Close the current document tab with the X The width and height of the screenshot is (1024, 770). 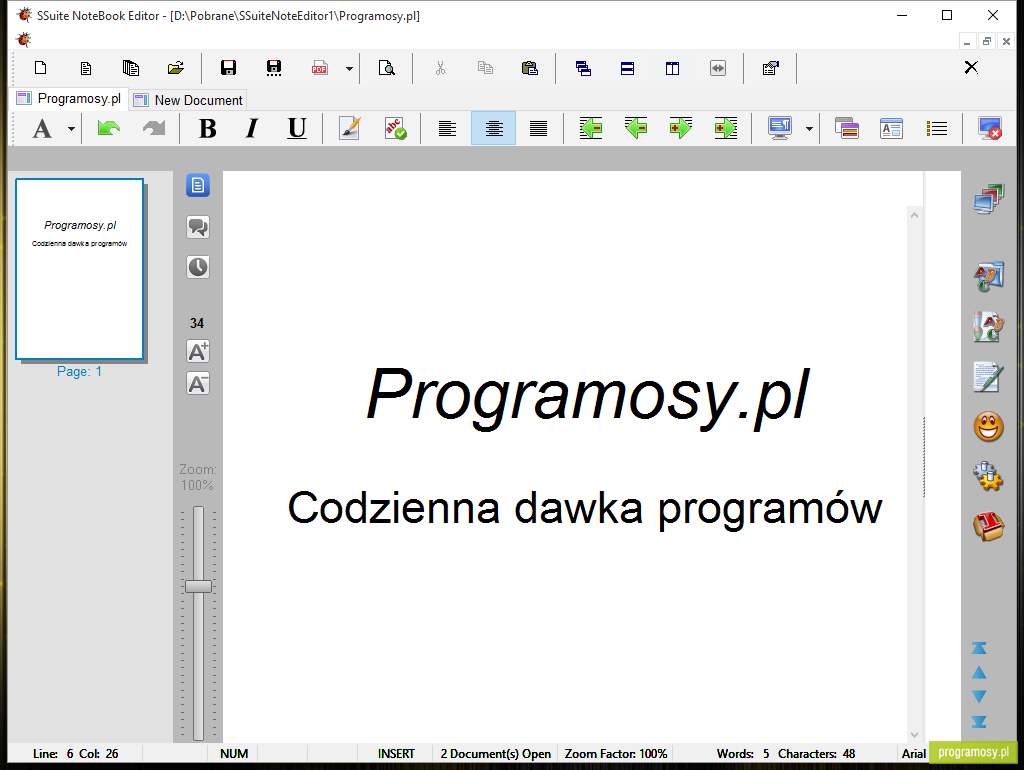pos(971,67)
